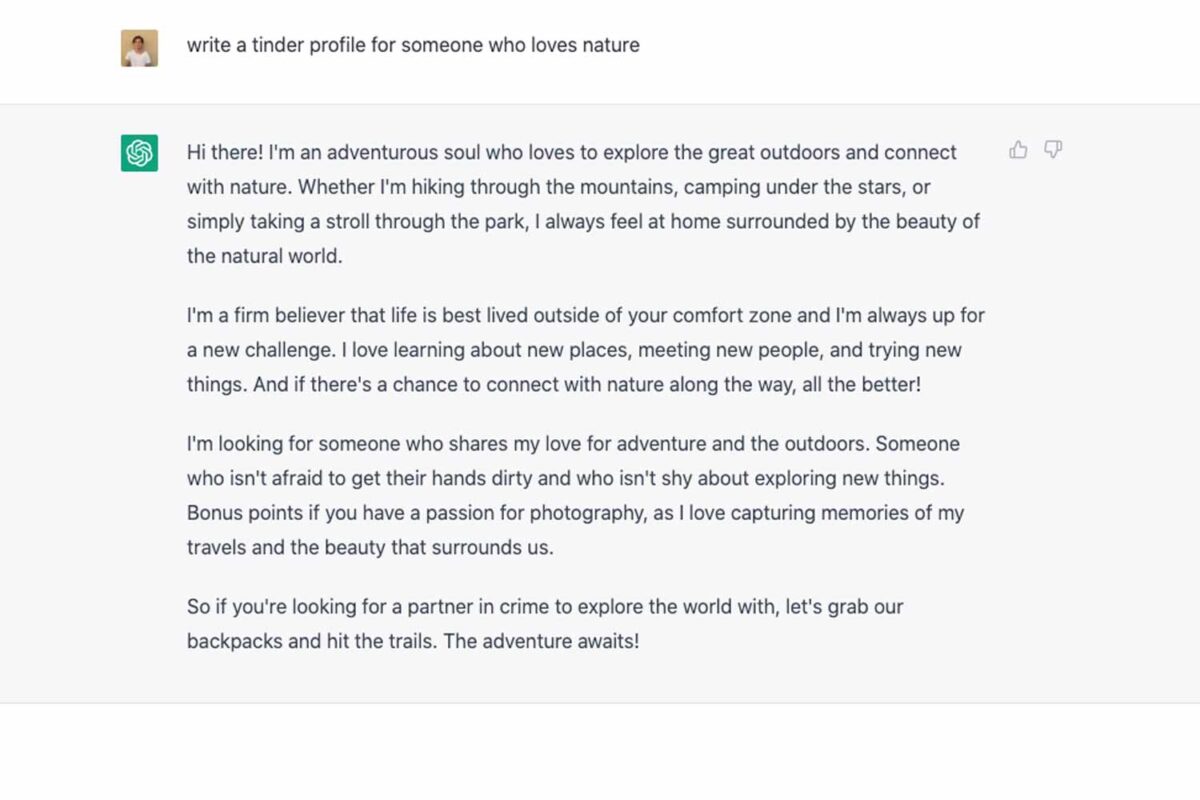
Task: Click the phrase "all the better!"
Action: coord(861,384)
